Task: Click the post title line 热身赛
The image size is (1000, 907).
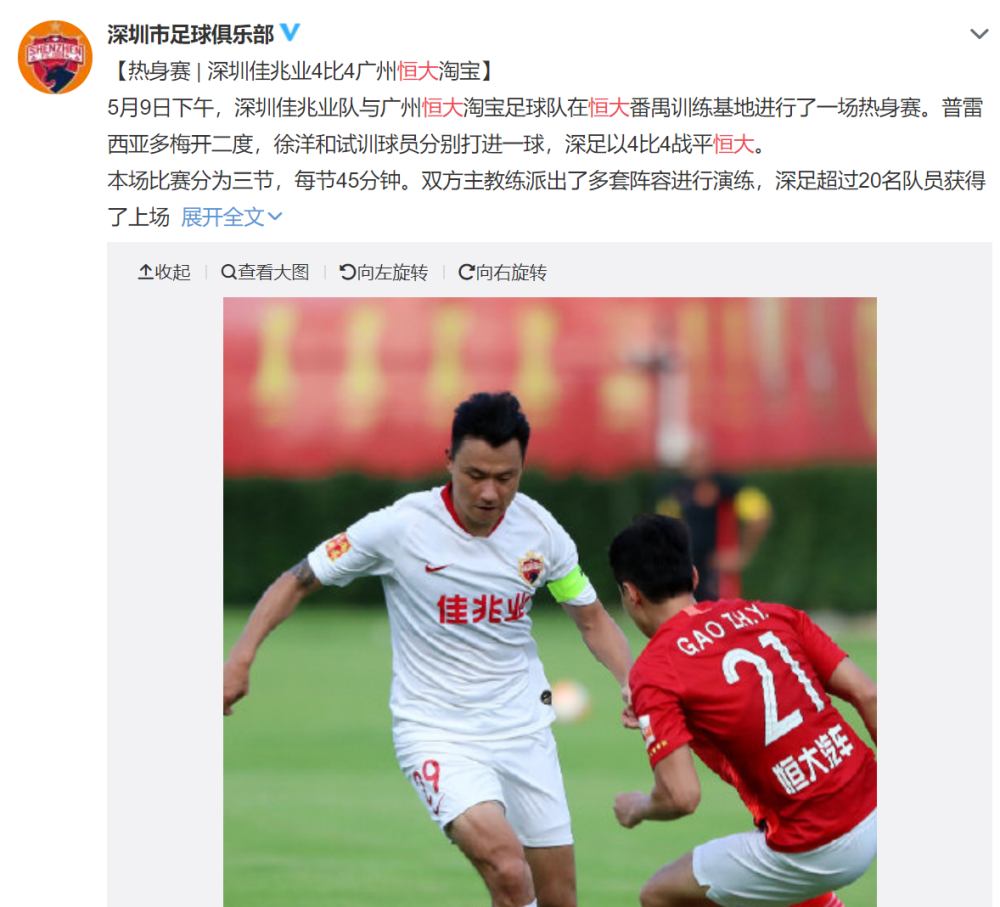Action: click(x=302, y=71)
